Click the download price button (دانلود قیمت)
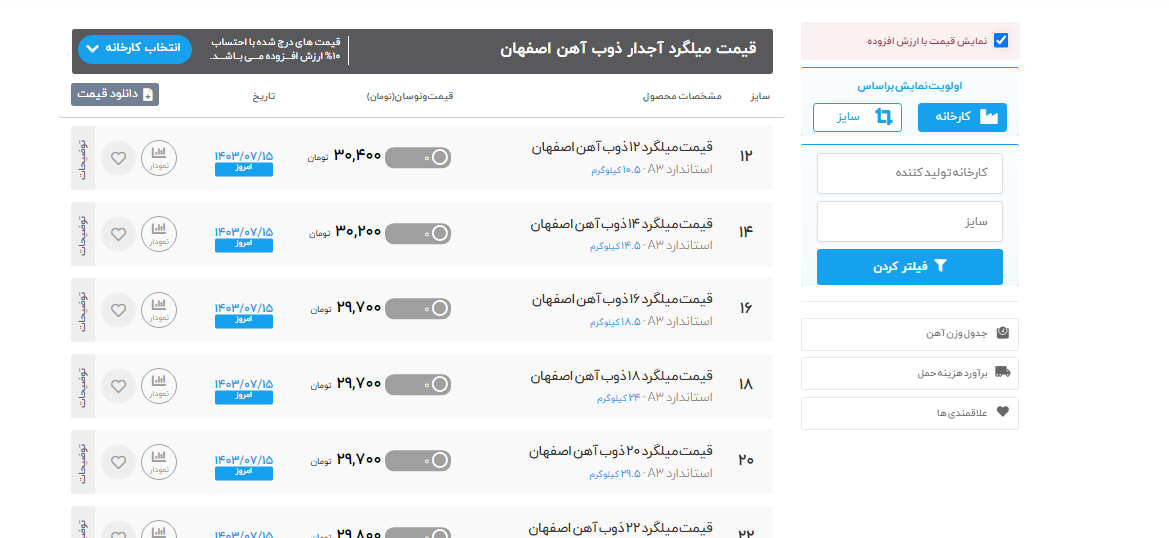This screenshot has height=538, width=1169. tap(115, 95)
